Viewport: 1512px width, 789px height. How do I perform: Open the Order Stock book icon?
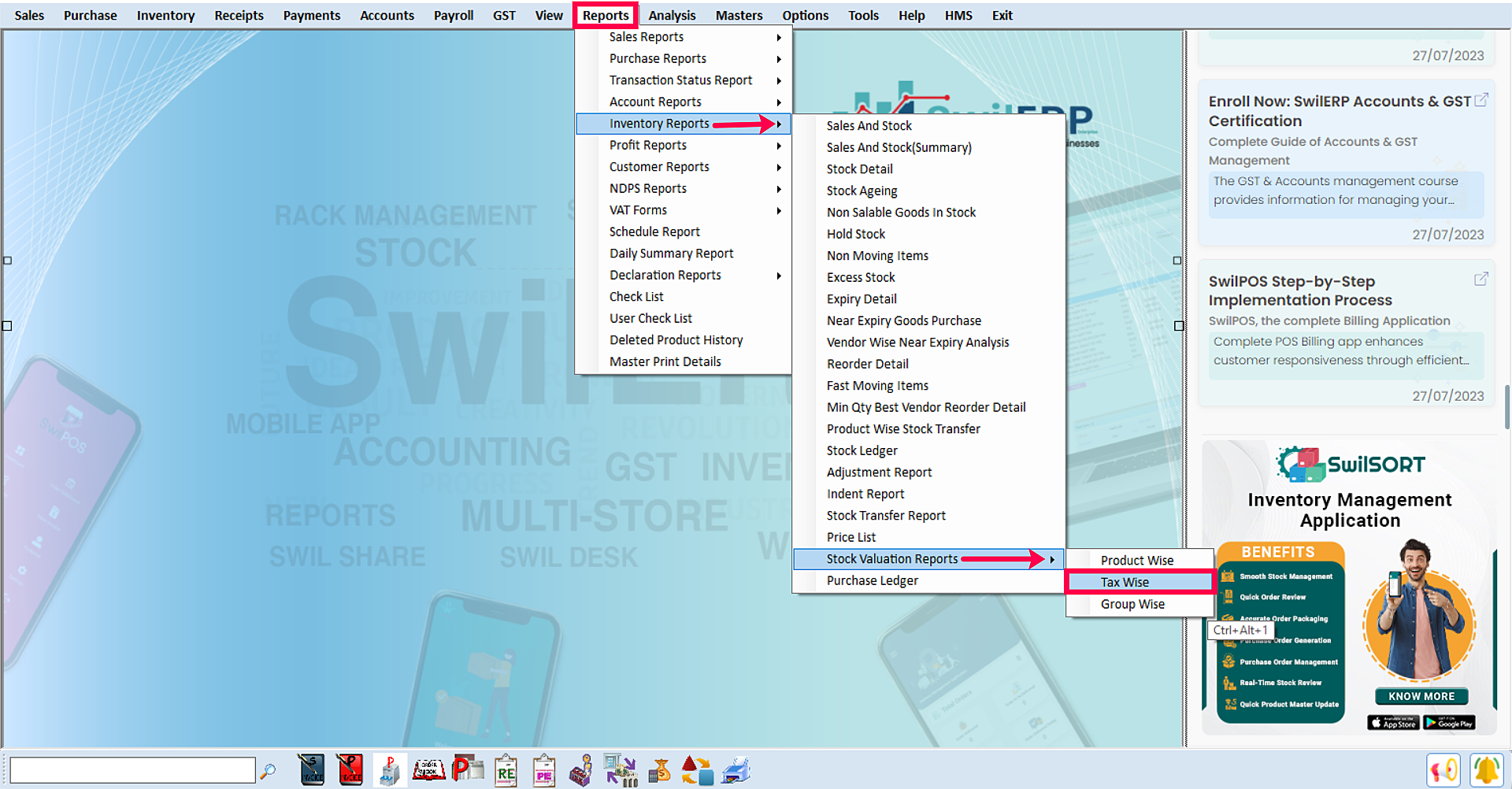pos(428,770)
